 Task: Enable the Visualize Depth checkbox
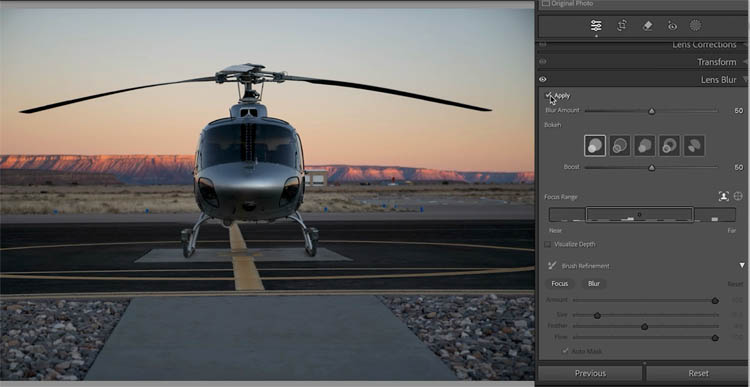pyautogui.click(x=548, y=244)
